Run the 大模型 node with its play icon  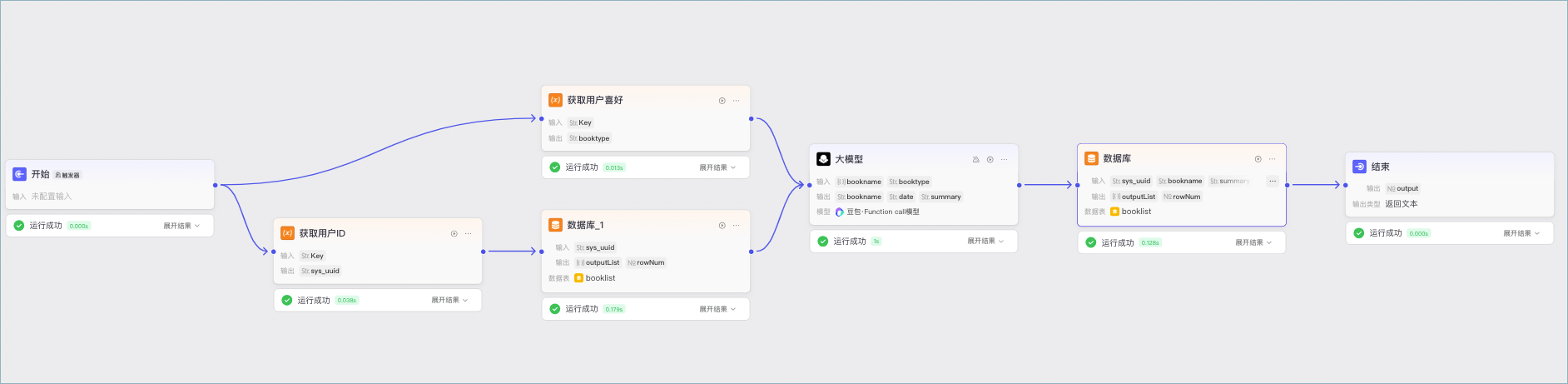pyautogui.click(x=990, y=159)
